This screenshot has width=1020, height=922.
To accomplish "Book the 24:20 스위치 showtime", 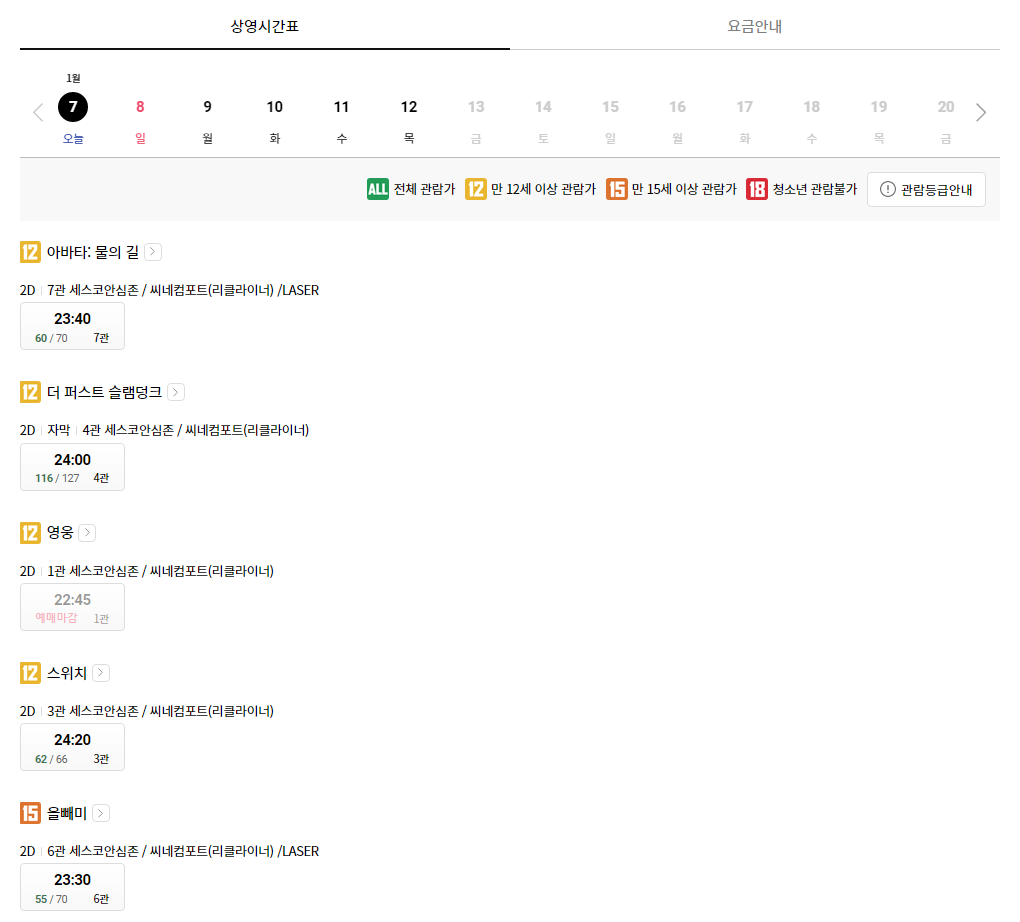I will point(72,747).
